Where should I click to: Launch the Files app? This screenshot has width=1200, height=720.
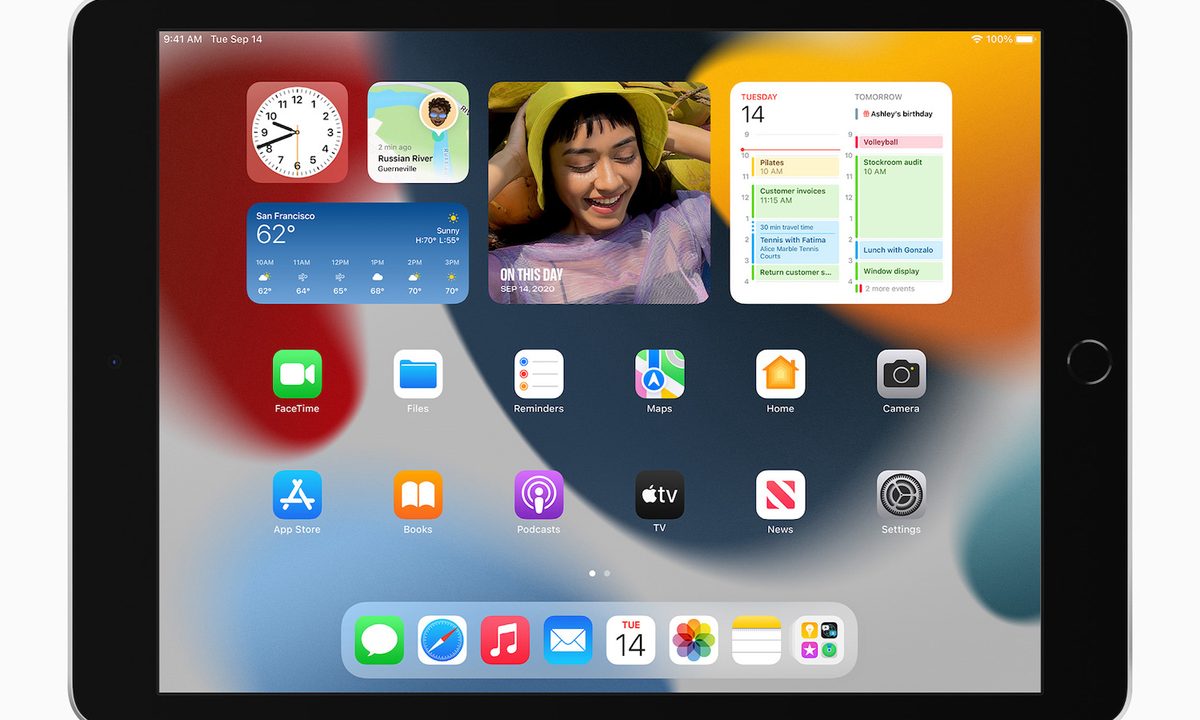pos(418,375)
